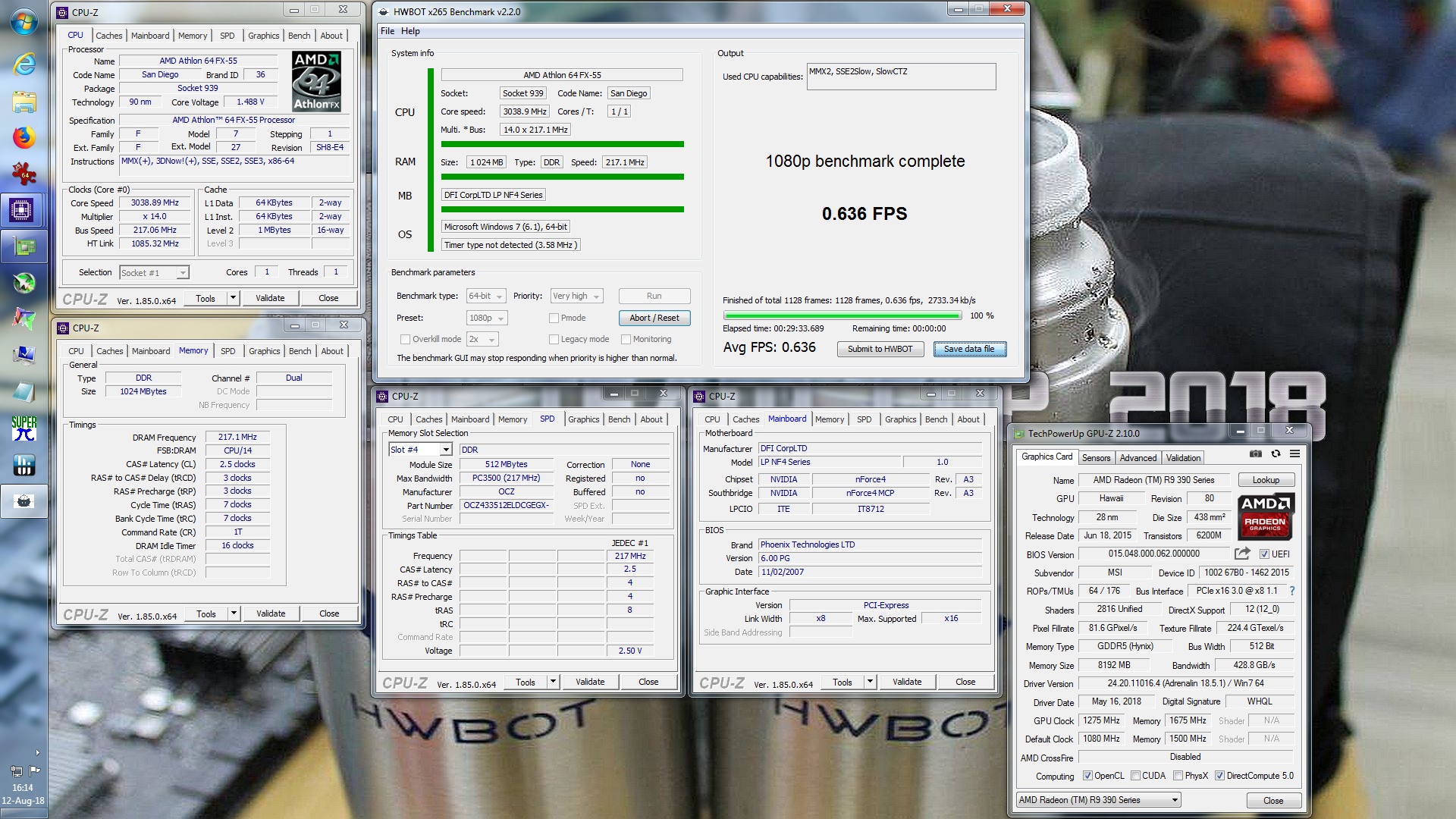Open the Windows Start orb

pyautogui.click(x=24, y=21)
